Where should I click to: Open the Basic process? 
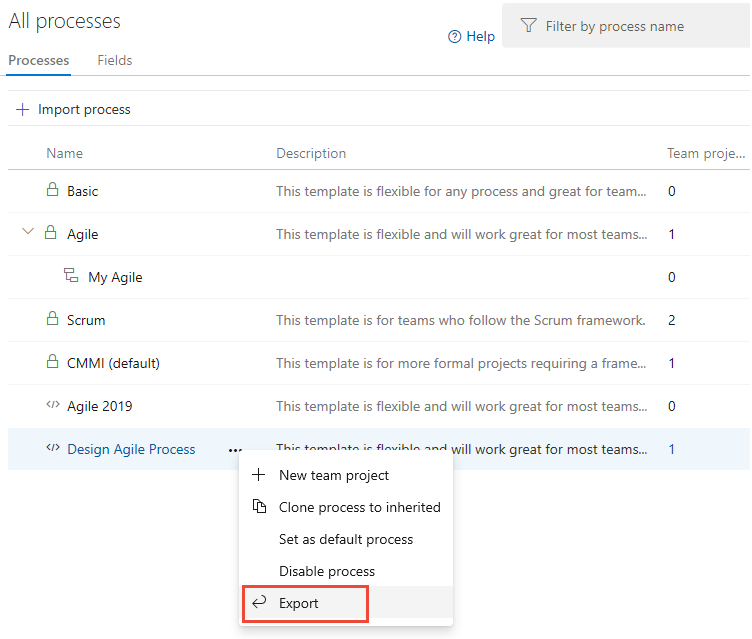82,191
